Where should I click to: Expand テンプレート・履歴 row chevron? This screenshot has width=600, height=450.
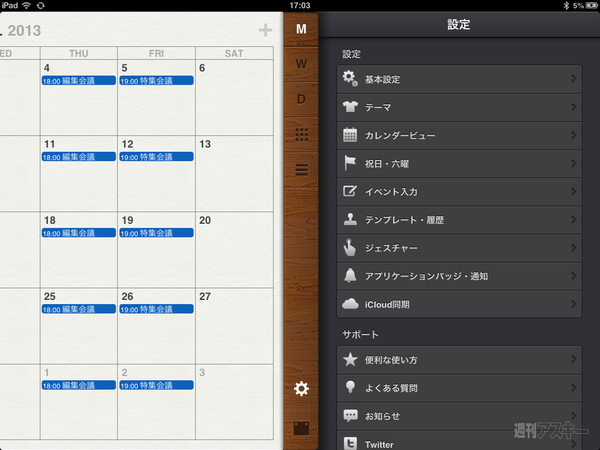(x=574, y=219)
